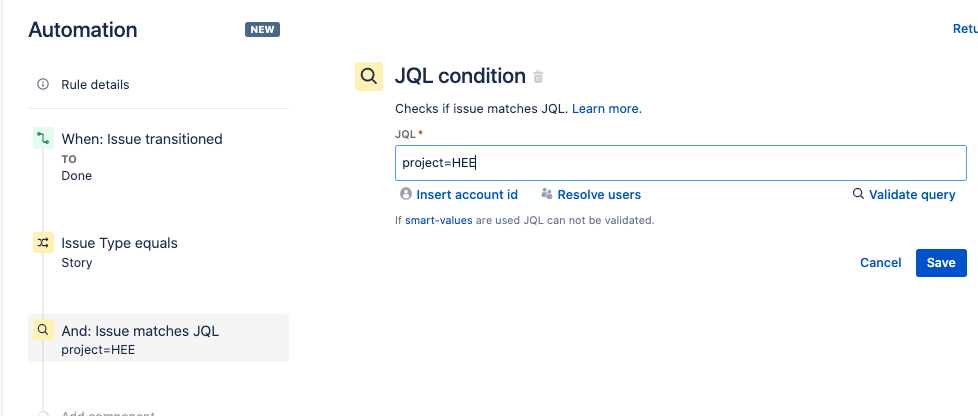Delete JQL condition via trash icon
This screenshot has height=416, width=978.
click(538, 77)
